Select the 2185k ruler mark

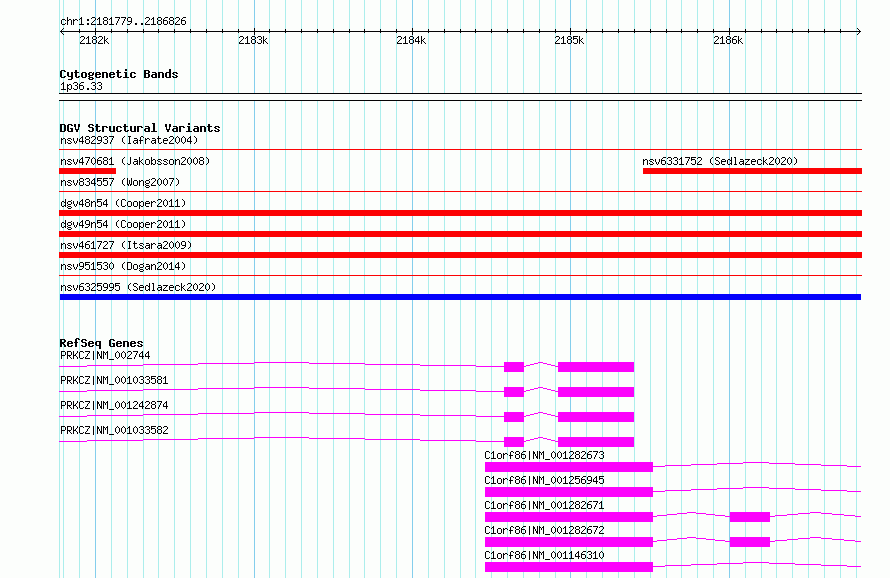569,40
